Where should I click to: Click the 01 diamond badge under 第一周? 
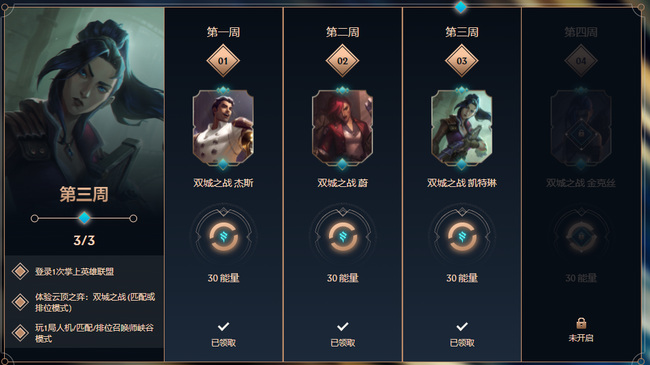pos(223,61)
